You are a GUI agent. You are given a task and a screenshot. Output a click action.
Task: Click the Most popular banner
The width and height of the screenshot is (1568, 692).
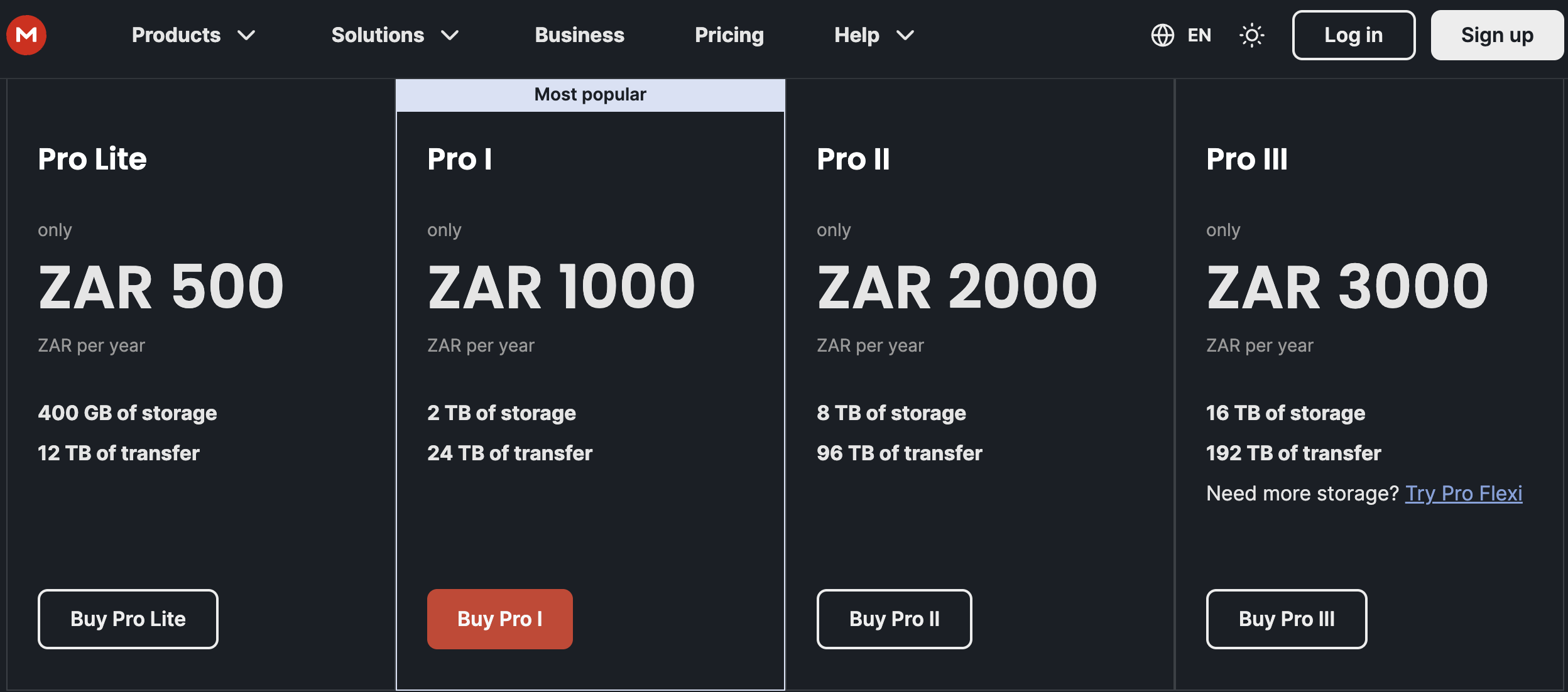[x=590, y=95]
